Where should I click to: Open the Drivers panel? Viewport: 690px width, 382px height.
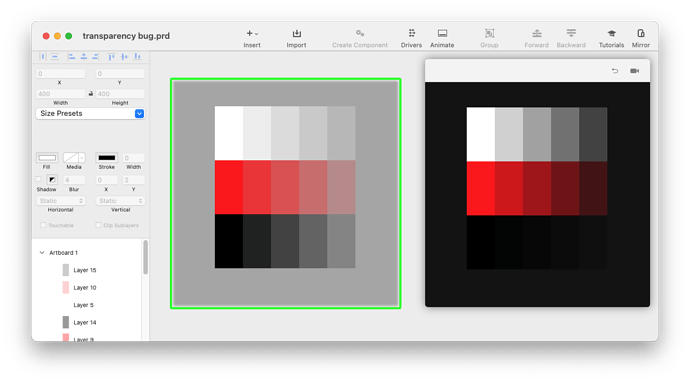coord(411,38)
